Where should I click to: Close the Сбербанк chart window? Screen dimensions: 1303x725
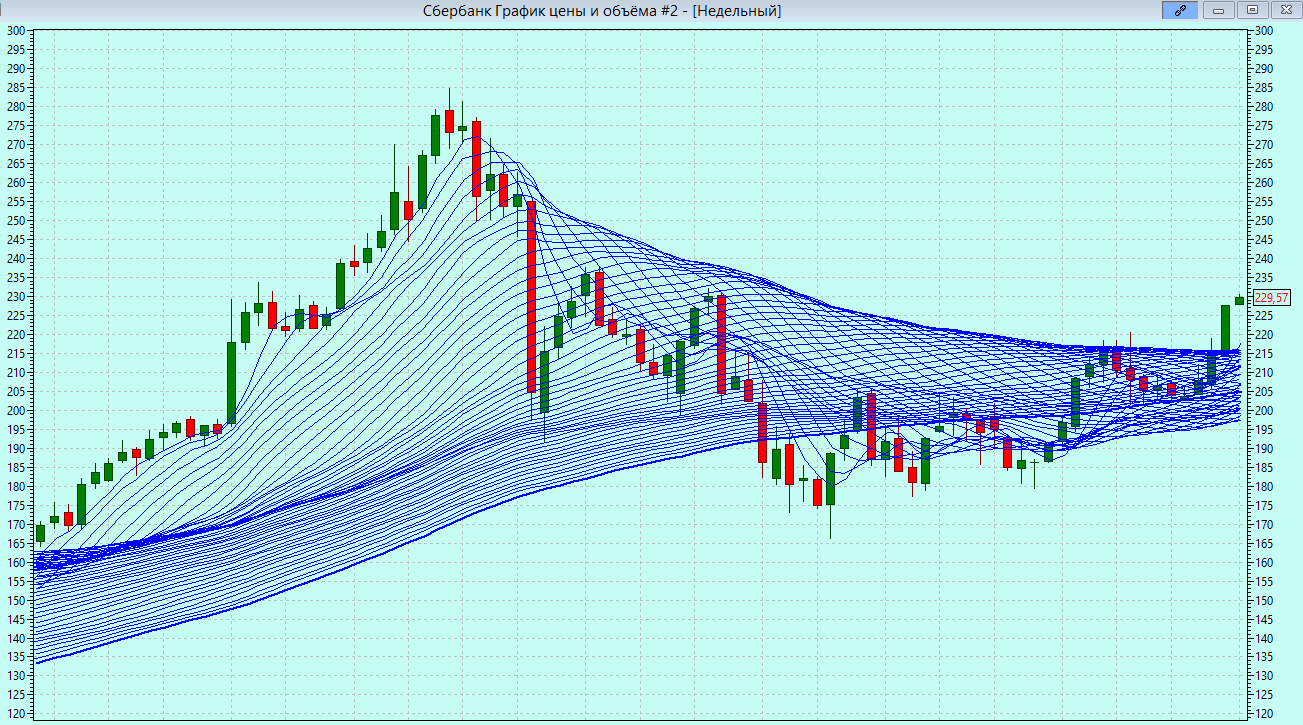[1285, 10]
